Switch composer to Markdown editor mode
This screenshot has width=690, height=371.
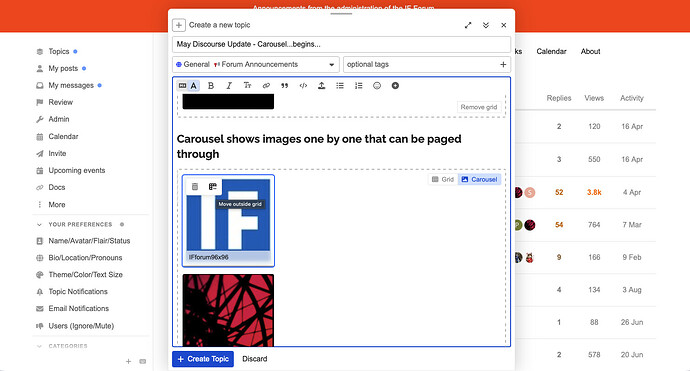183,86
